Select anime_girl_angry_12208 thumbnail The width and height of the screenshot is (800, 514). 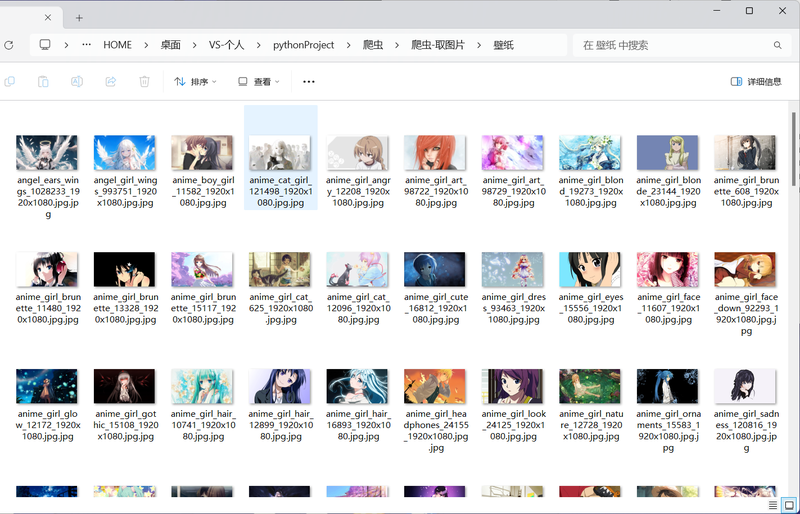click(357, 153)
